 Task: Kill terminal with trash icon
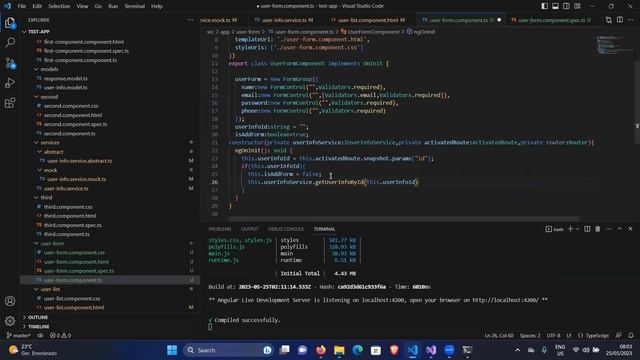[x=598, y=229]
